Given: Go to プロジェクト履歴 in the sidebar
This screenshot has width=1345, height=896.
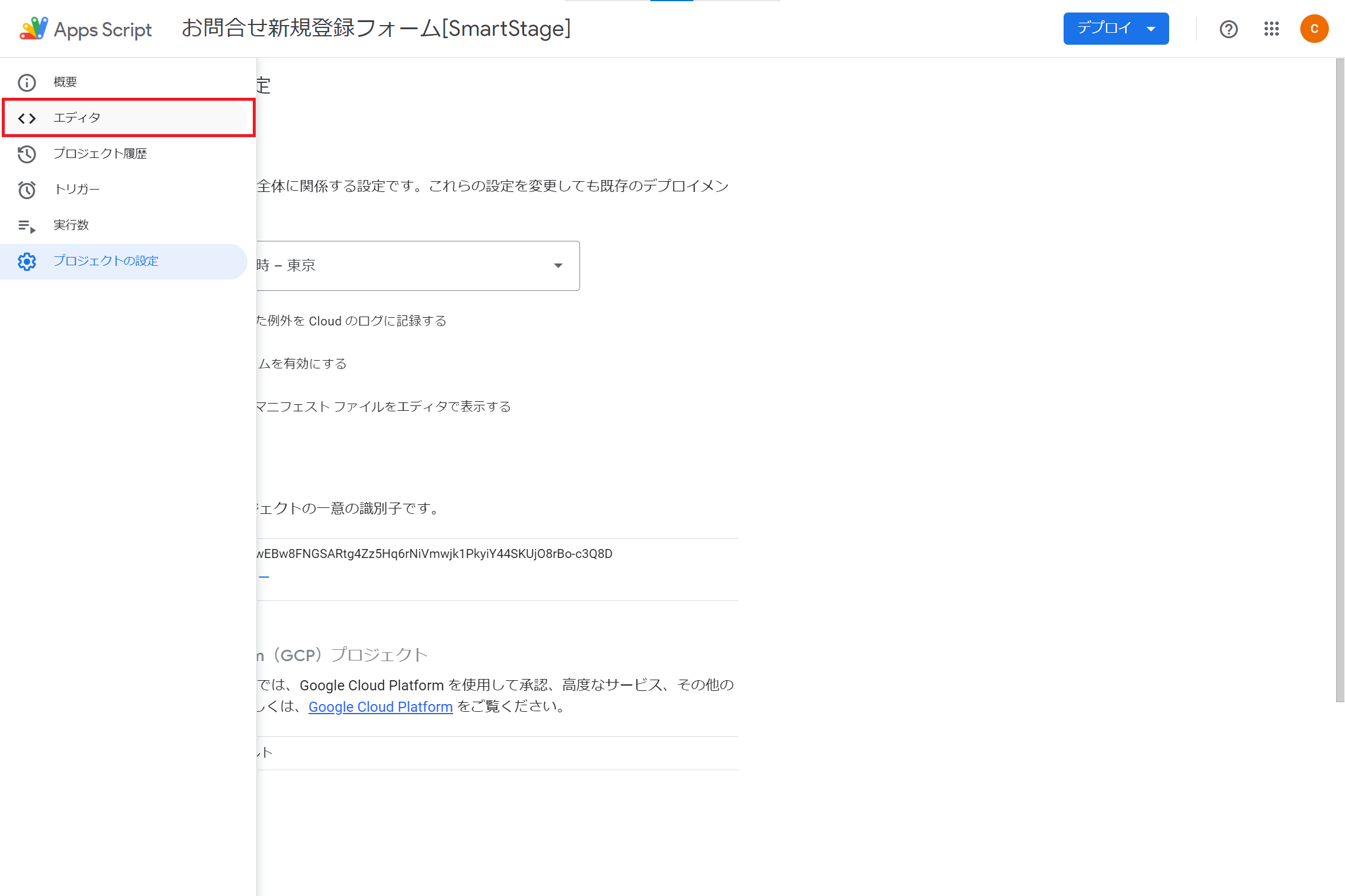Looking at the screenshot, I should 123,154.
